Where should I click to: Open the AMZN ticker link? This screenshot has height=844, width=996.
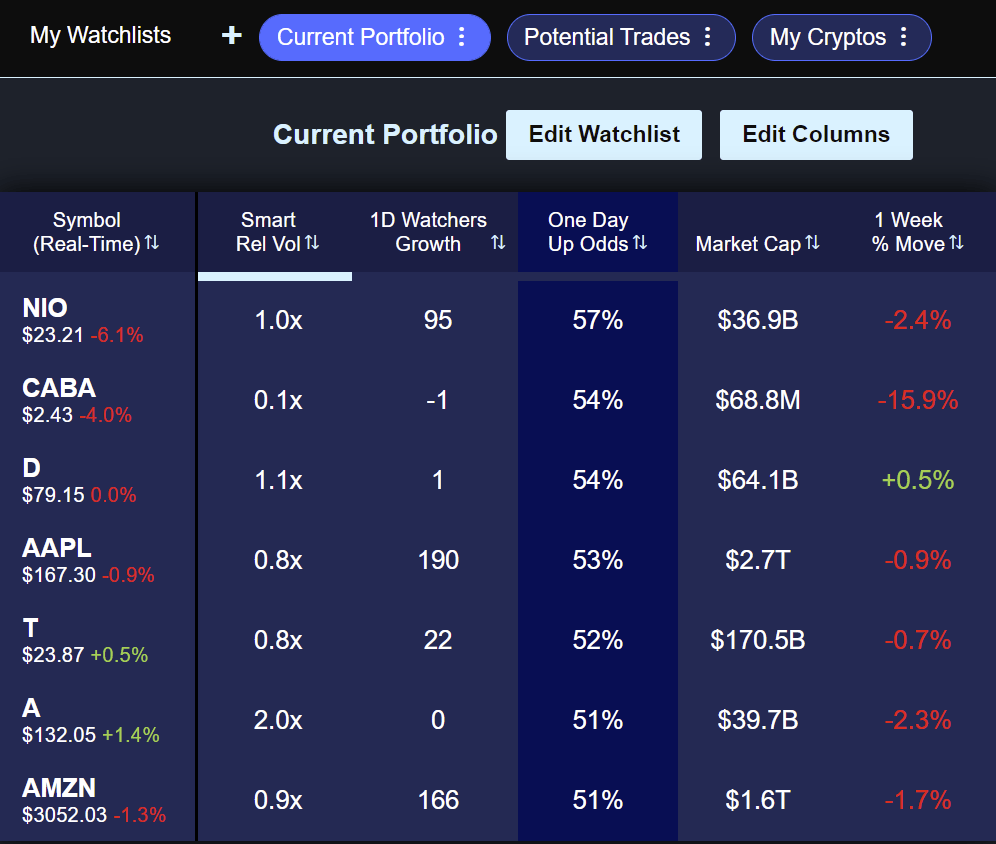59,788
